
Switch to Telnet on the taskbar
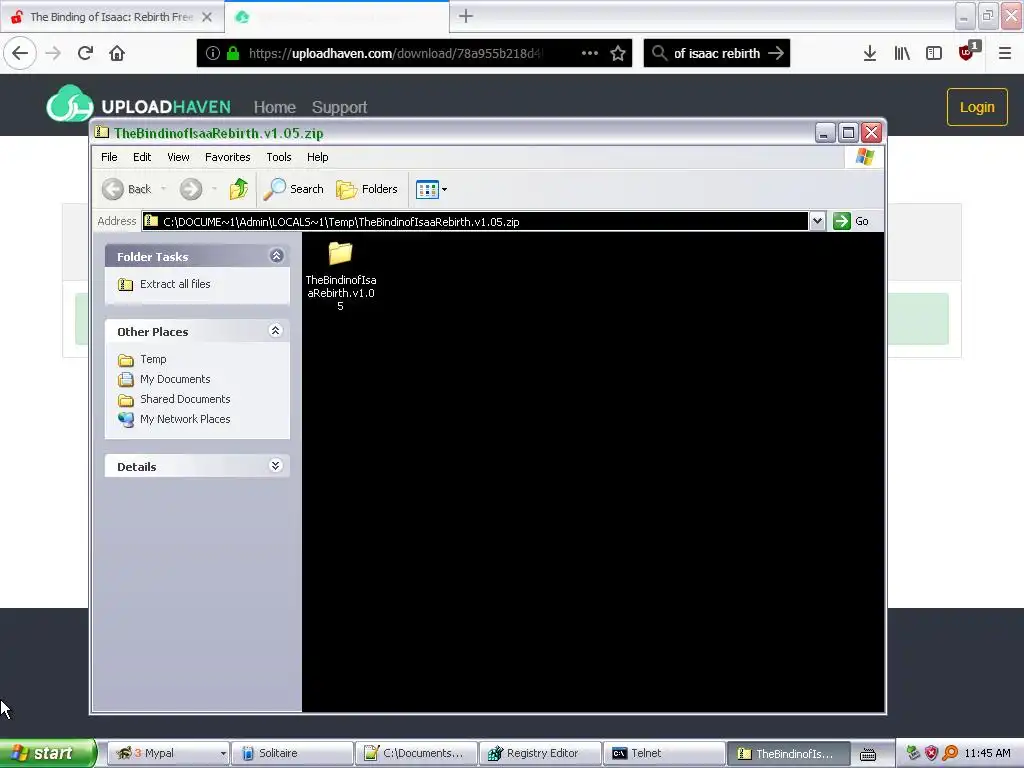664,754
